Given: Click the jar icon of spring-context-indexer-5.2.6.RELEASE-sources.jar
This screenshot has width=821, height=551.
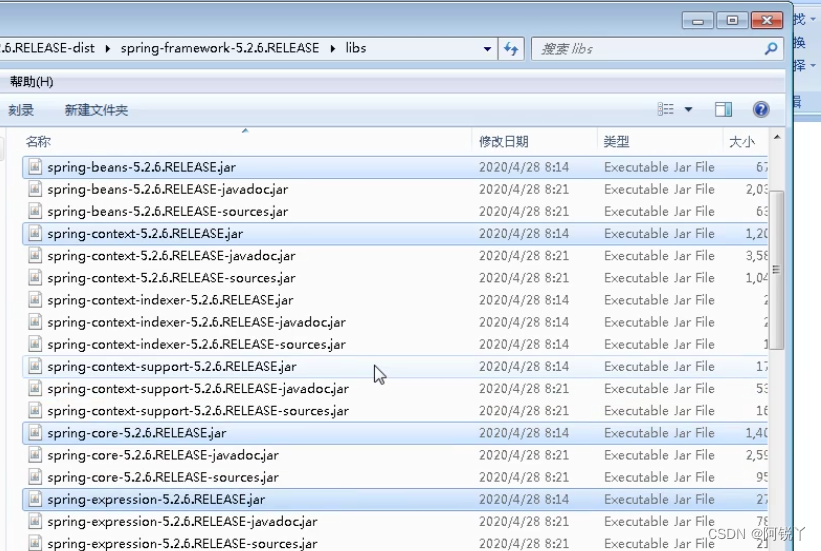Looking at the screenshot, I should coord(35,344).
